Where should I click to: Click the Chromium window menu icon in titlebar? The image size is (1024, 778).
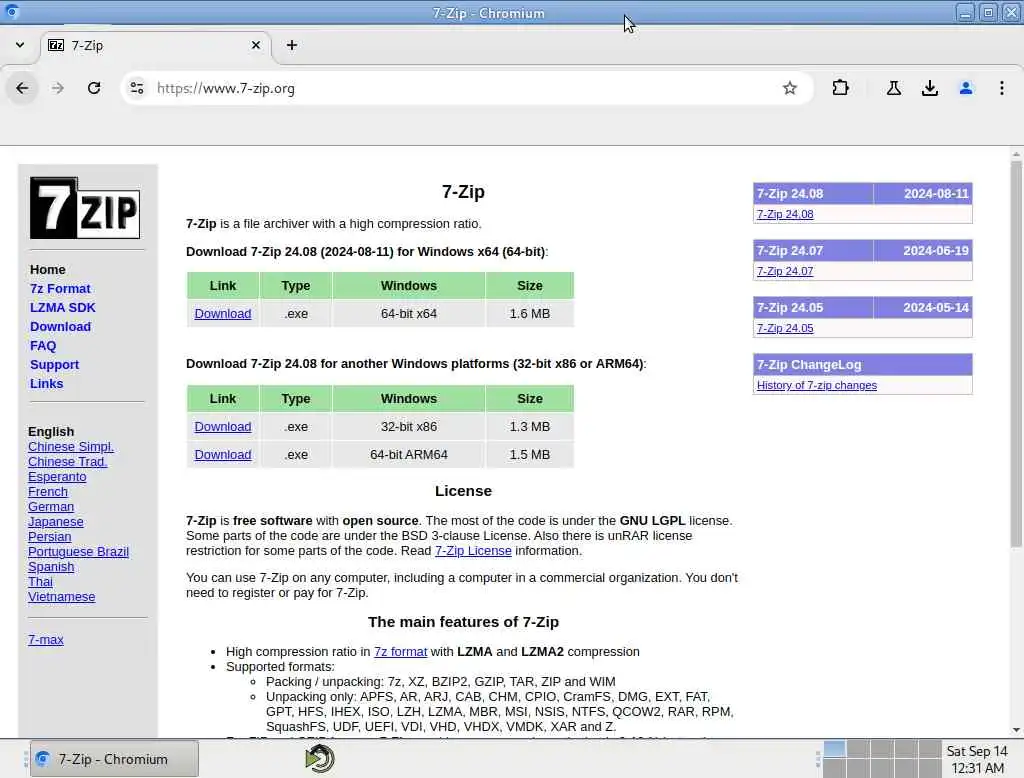click(12, 12)
